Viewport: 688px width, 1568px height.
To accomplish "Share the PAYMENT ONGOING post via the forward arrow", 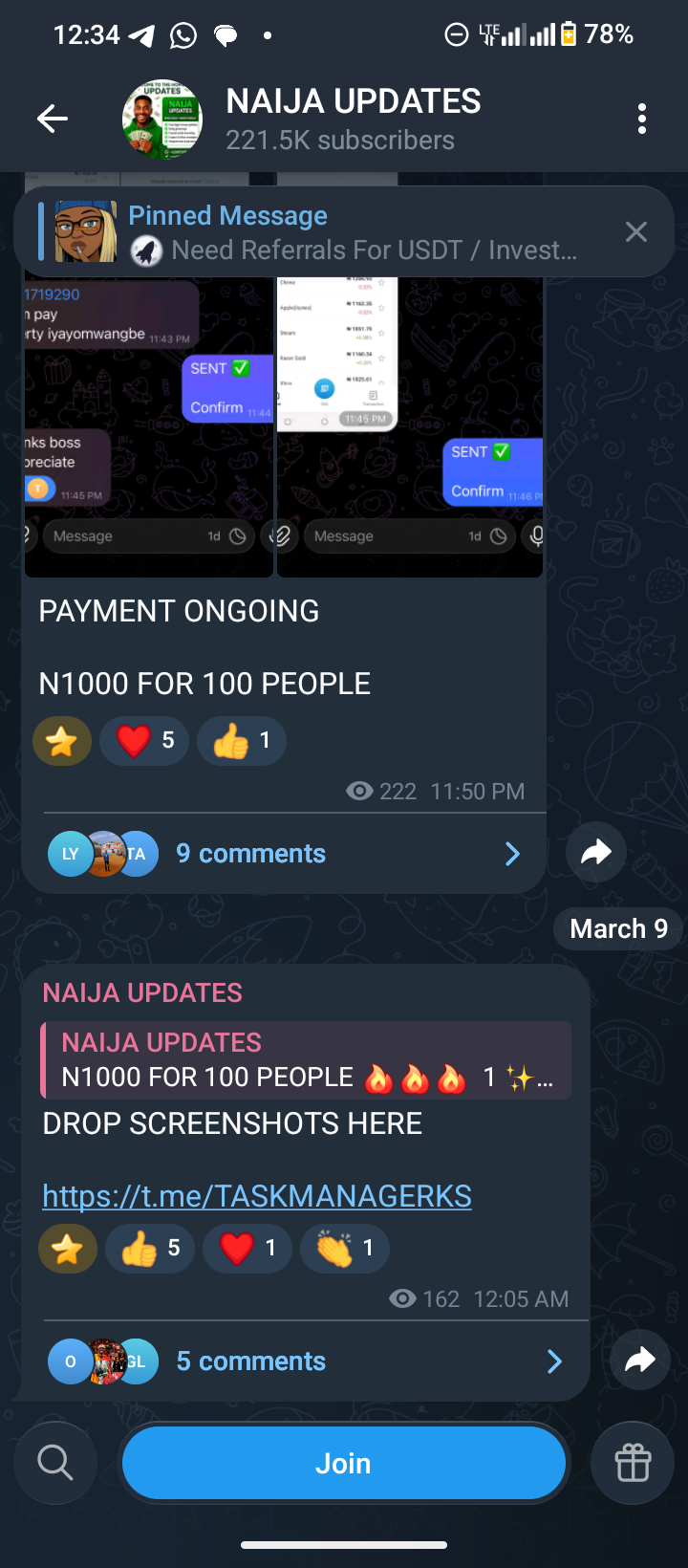I will click(596, 852).
